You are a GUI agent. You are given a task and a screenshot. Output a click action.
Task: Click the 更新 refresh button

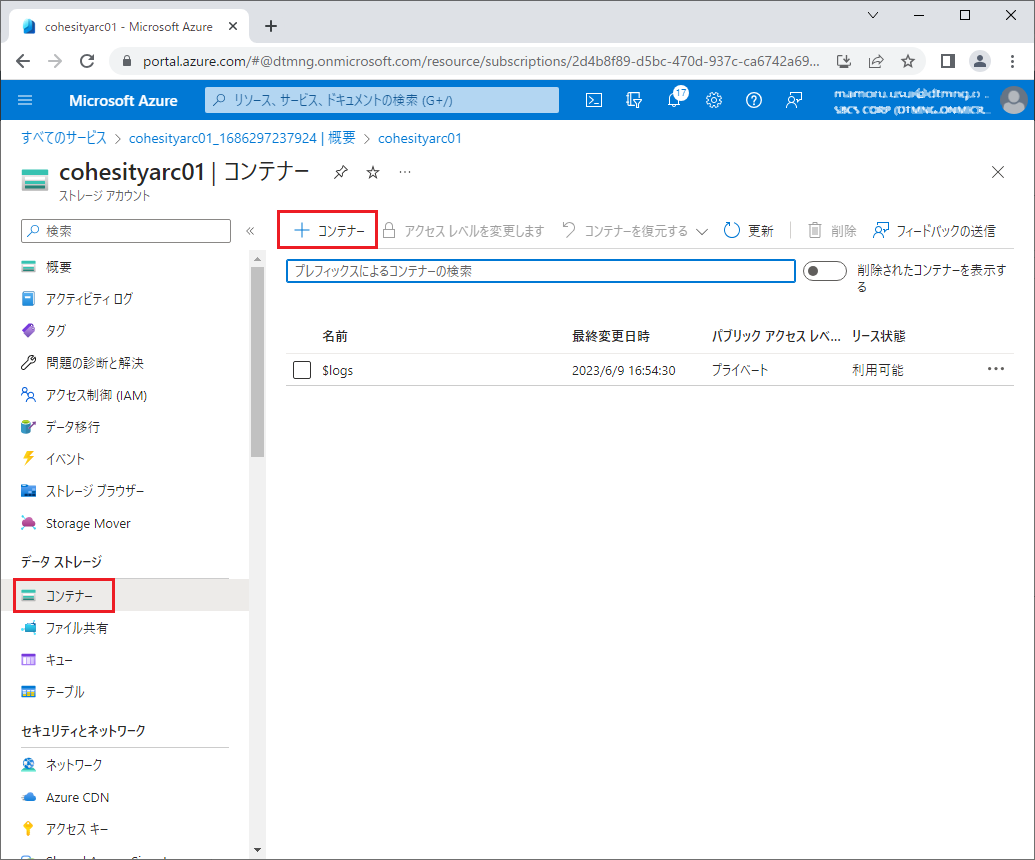pyautogui.click(x=749, y=231)
